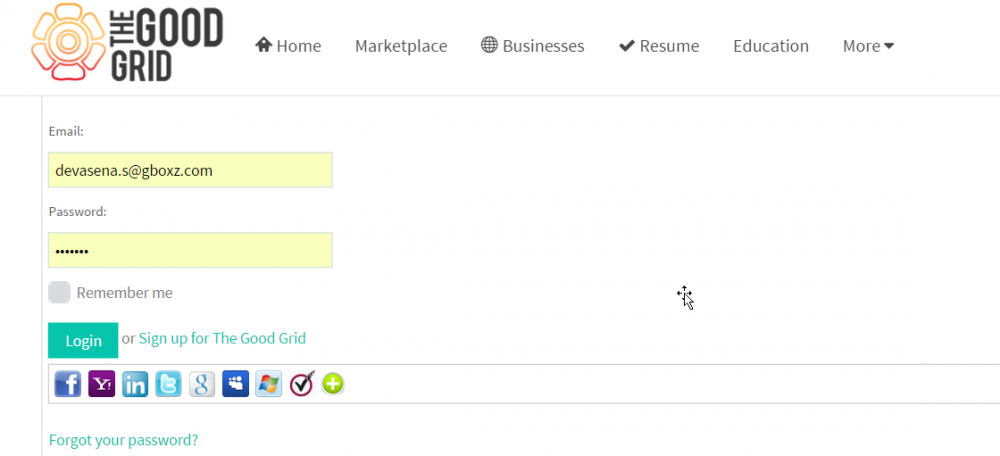
Task: Use the MySpace login icon
Action: 235,384
